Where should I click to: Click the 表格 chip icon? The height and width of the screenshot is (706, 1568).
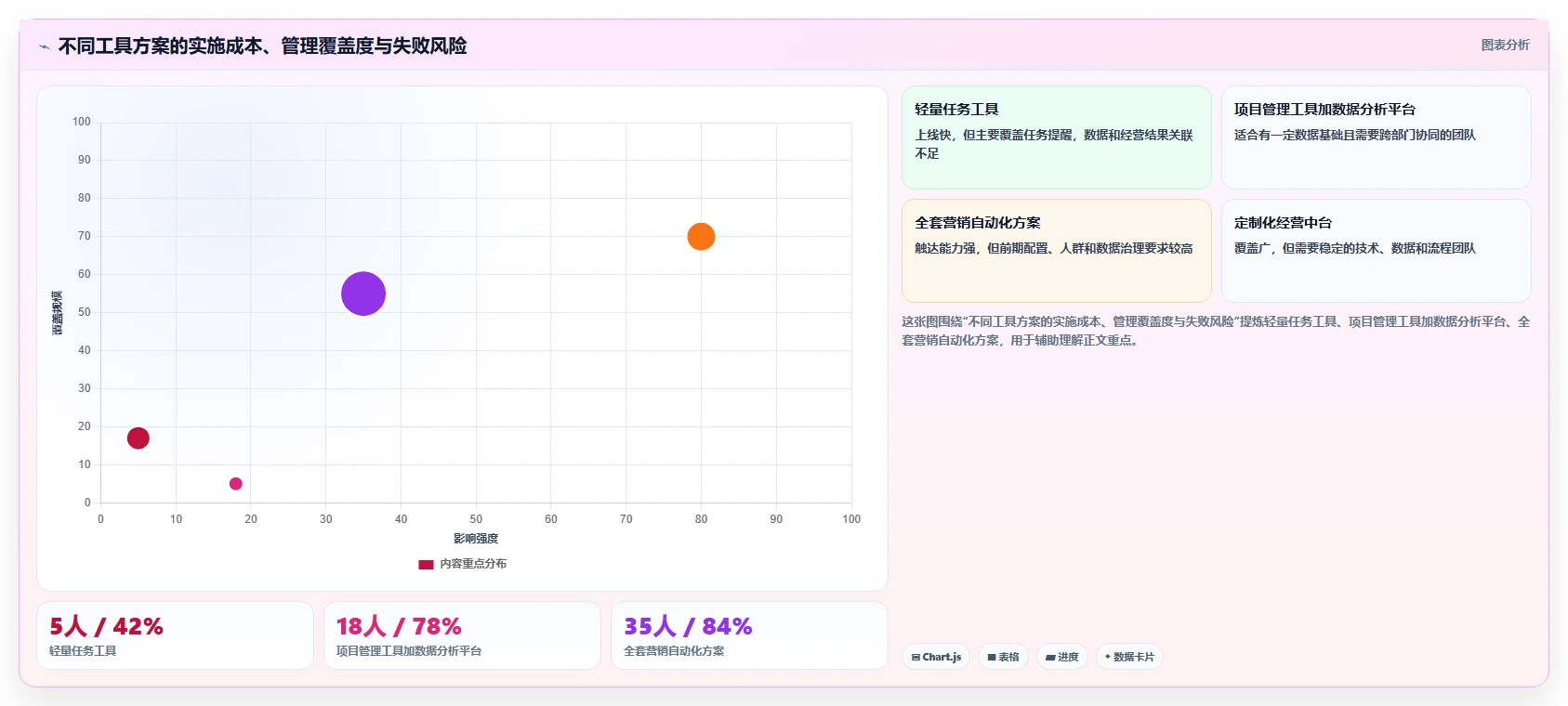[992, 657]
